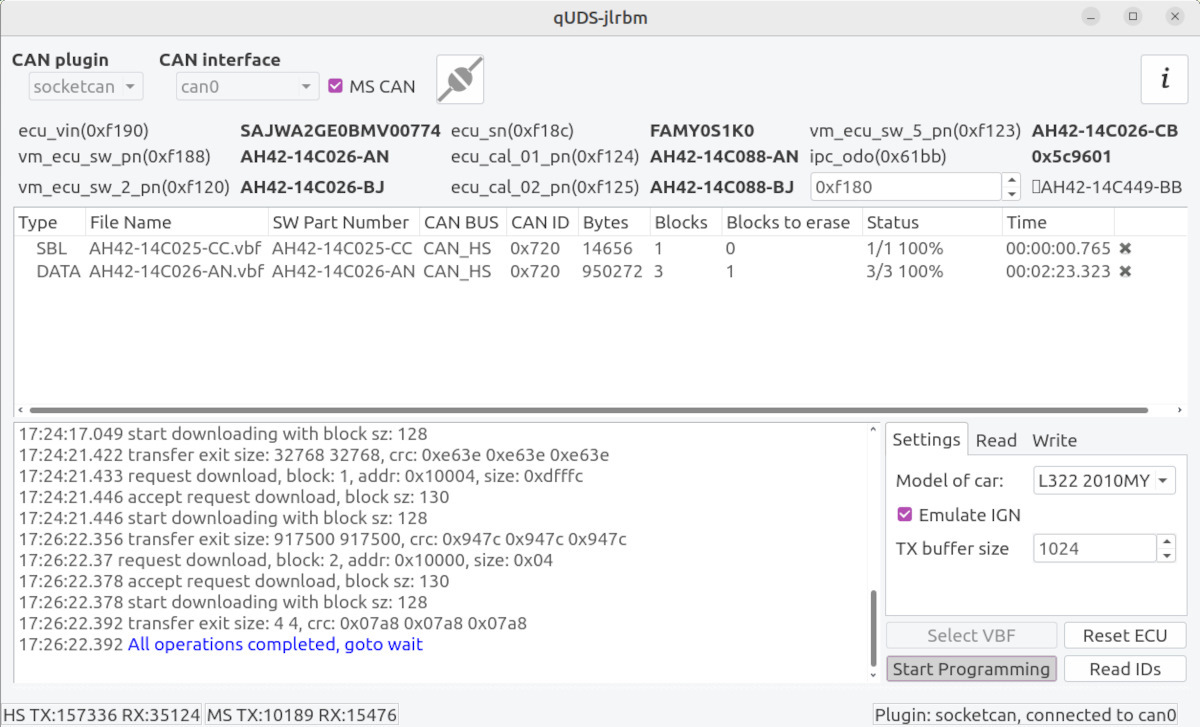Switch to the Read tab
The height and width of the screenshot is (727, 1200).
tap(996, 441)
